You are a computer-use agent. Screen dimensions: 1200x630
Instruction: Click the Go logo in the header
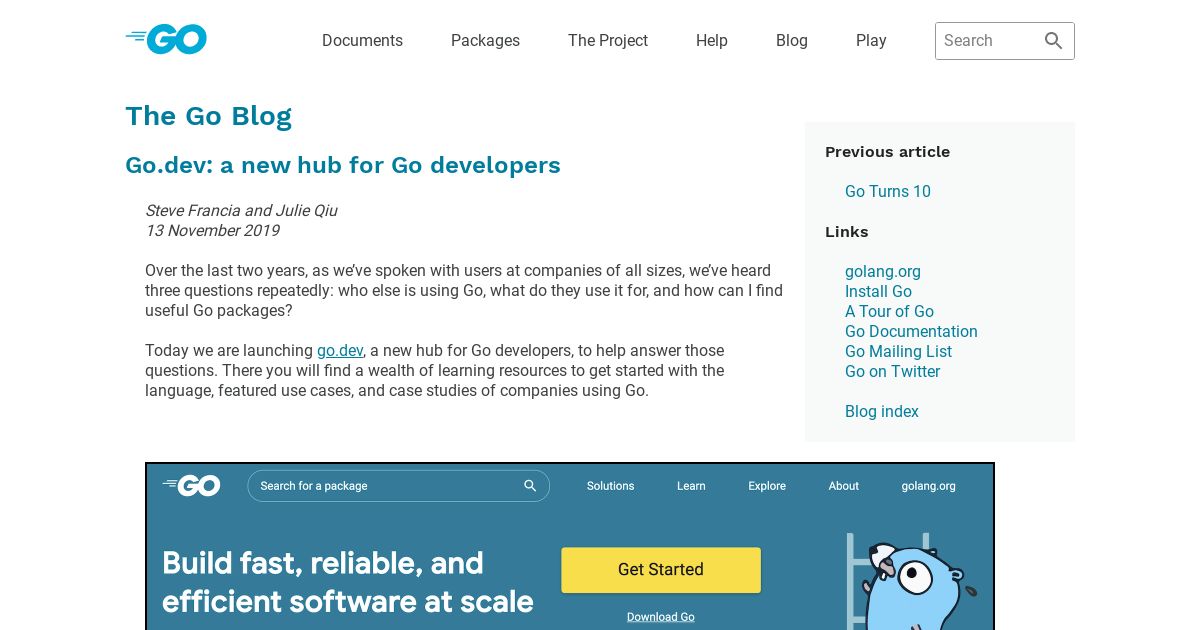166,39
